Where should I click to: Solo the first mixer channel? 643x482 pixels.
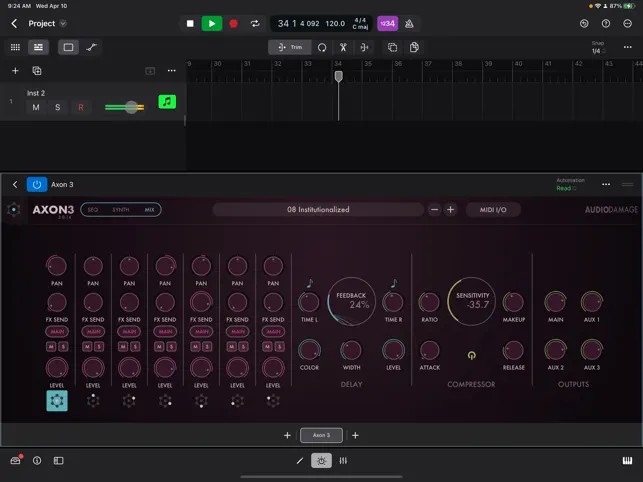pyautogui.click(x=63, y=347)
